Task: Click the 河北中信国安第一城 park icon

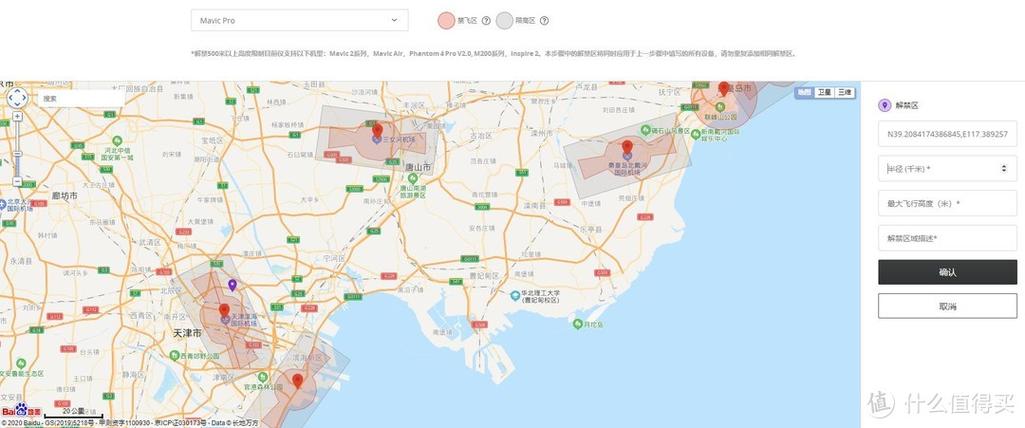Action: (x=117, y=140)
